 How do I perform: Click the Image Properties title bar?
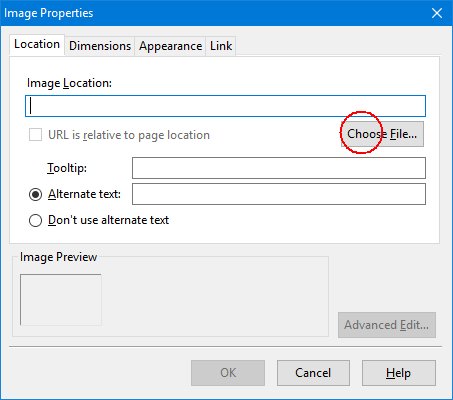point(213,13)
